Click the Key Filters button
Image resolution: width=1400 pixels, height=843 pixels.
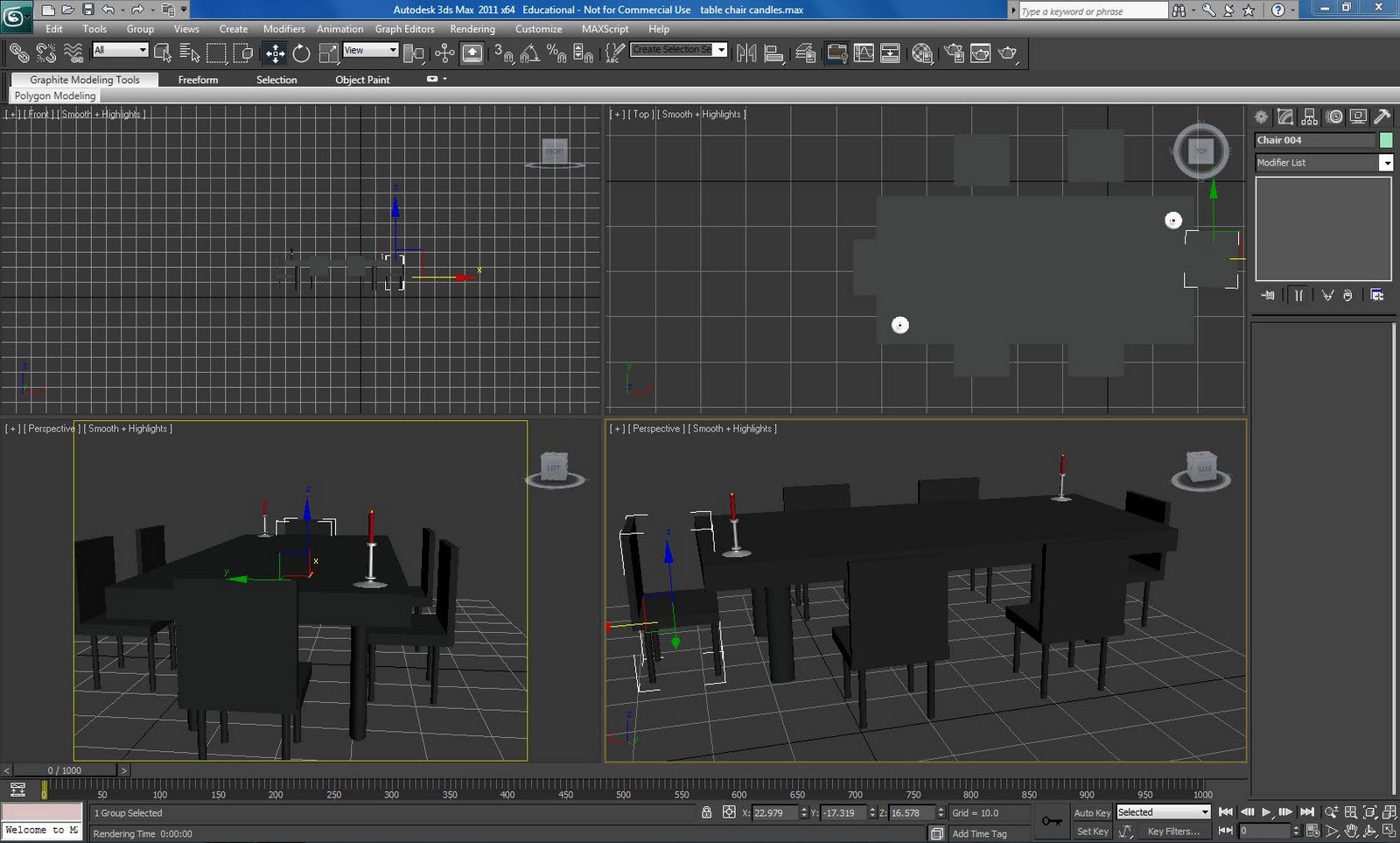coord(1172,832)
